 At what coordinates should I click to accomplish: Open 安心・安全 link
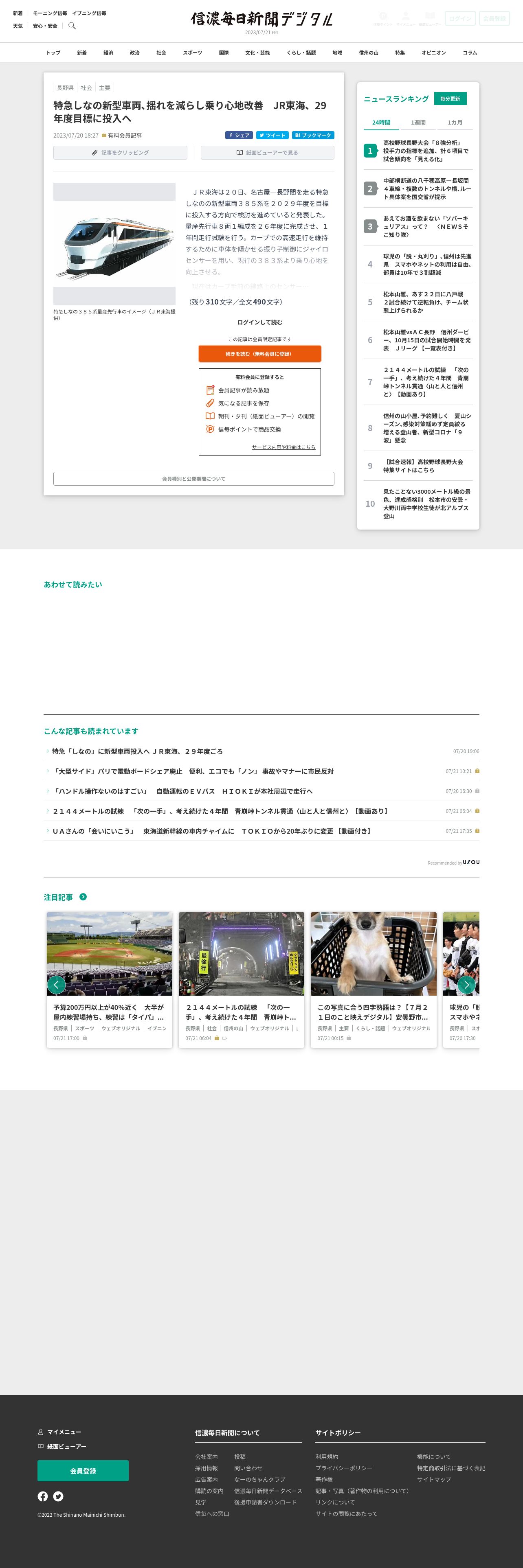coord(45,26)
